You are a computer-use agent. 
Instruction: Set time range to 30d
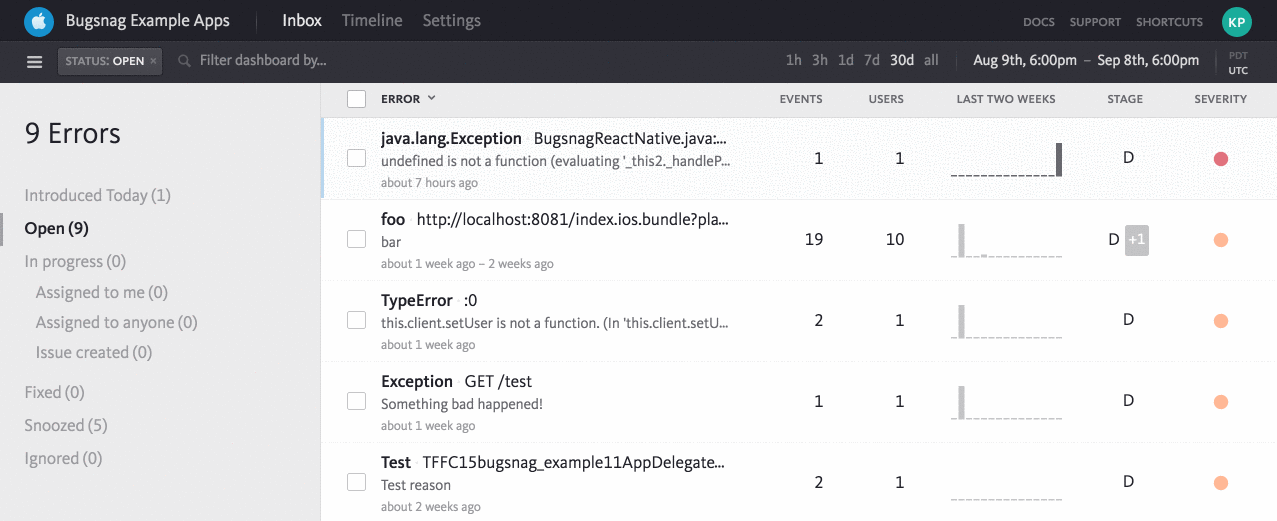(x=902, y=60)
